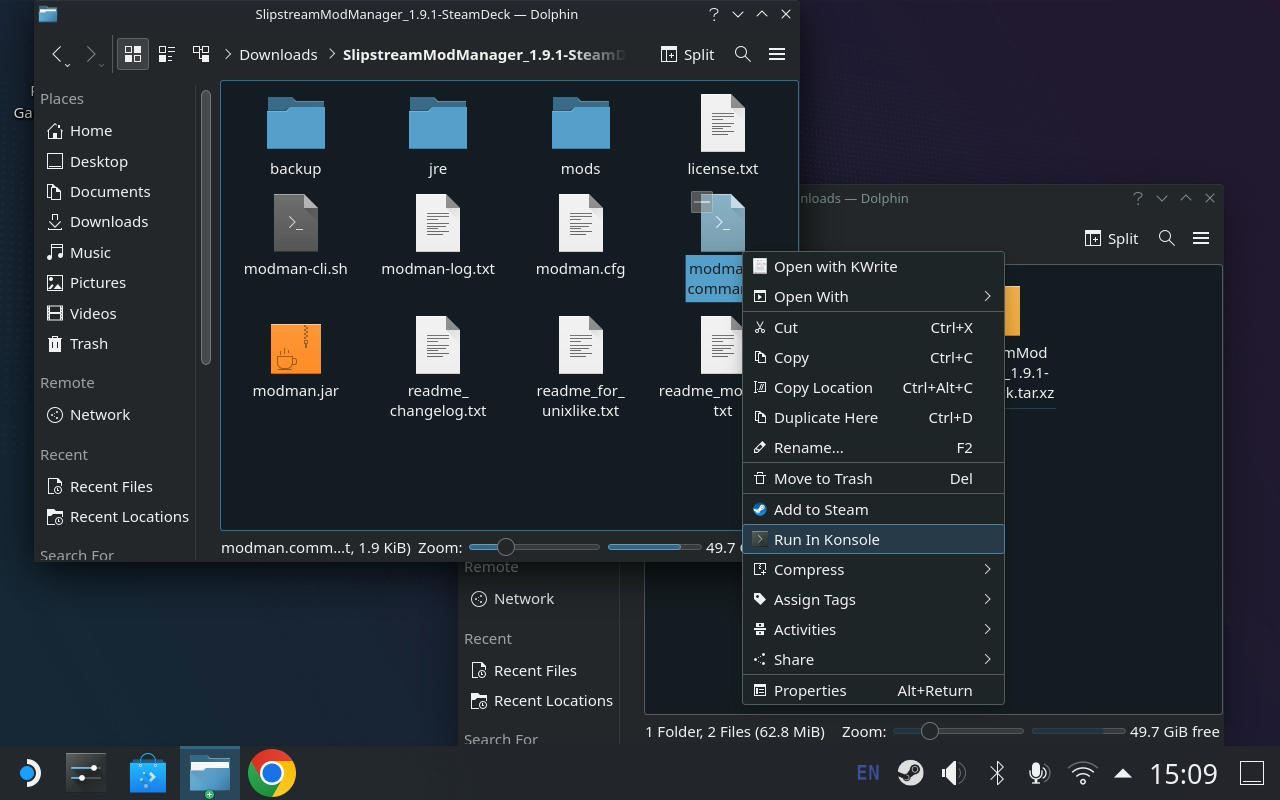
Task: Open the Wi-Fi network tray icon
Action: point(1082,773)
